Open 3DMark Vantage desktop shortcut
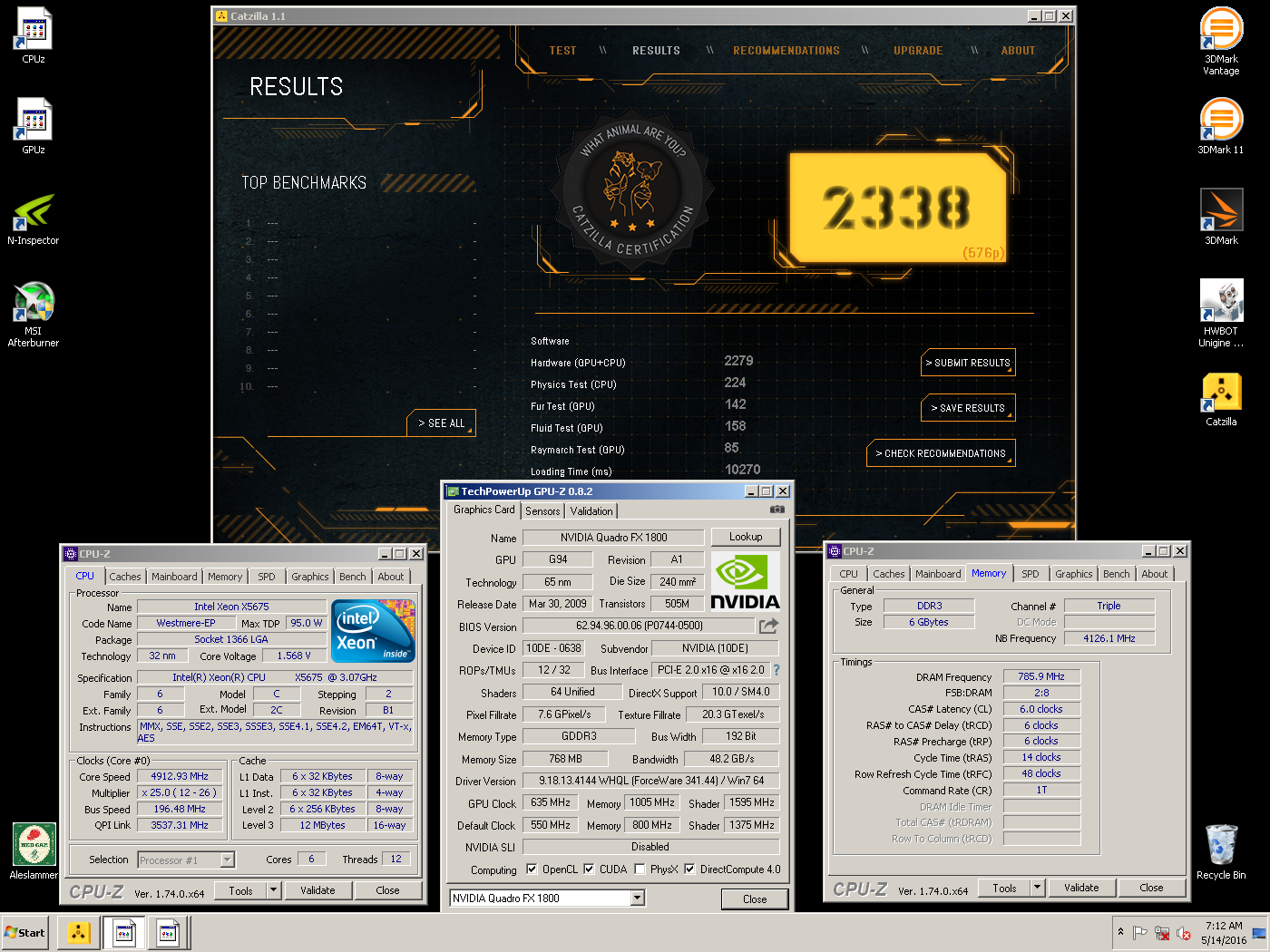The width and height of the screenshot is (1270, 952). point(1221,42)
